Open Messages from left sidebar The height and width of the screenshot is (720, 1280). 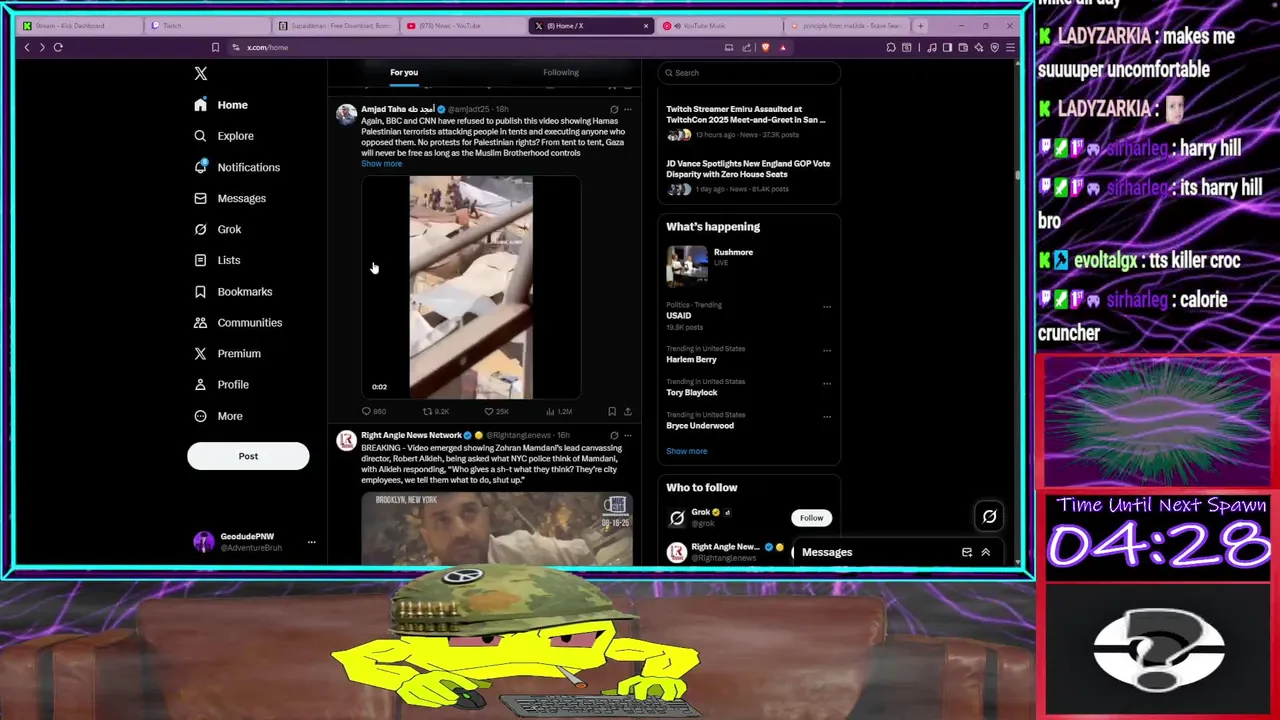(x=230, y=198)
